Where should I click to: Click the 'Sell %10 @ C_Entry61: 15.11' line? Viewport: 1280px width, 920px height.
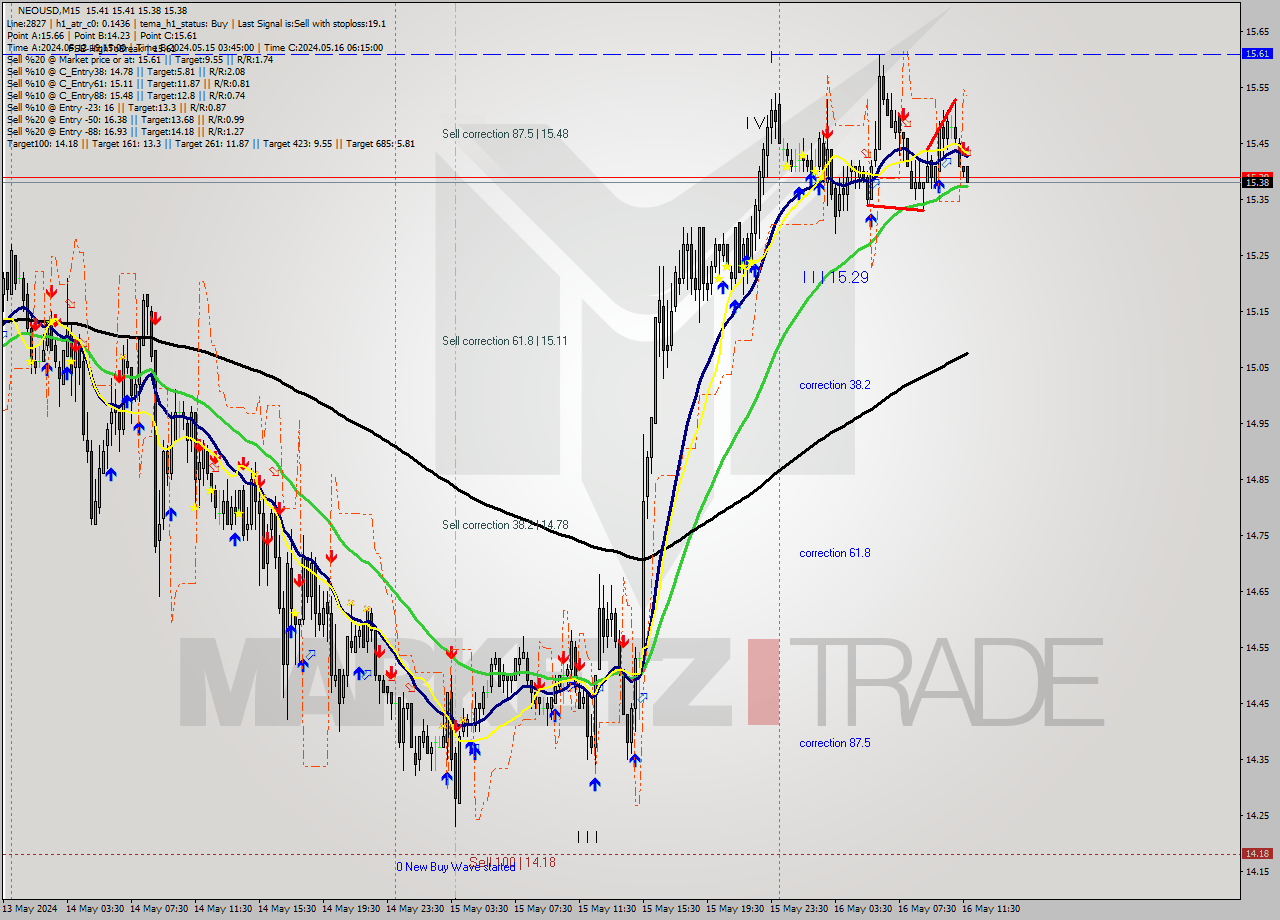(x=128, y=83)
